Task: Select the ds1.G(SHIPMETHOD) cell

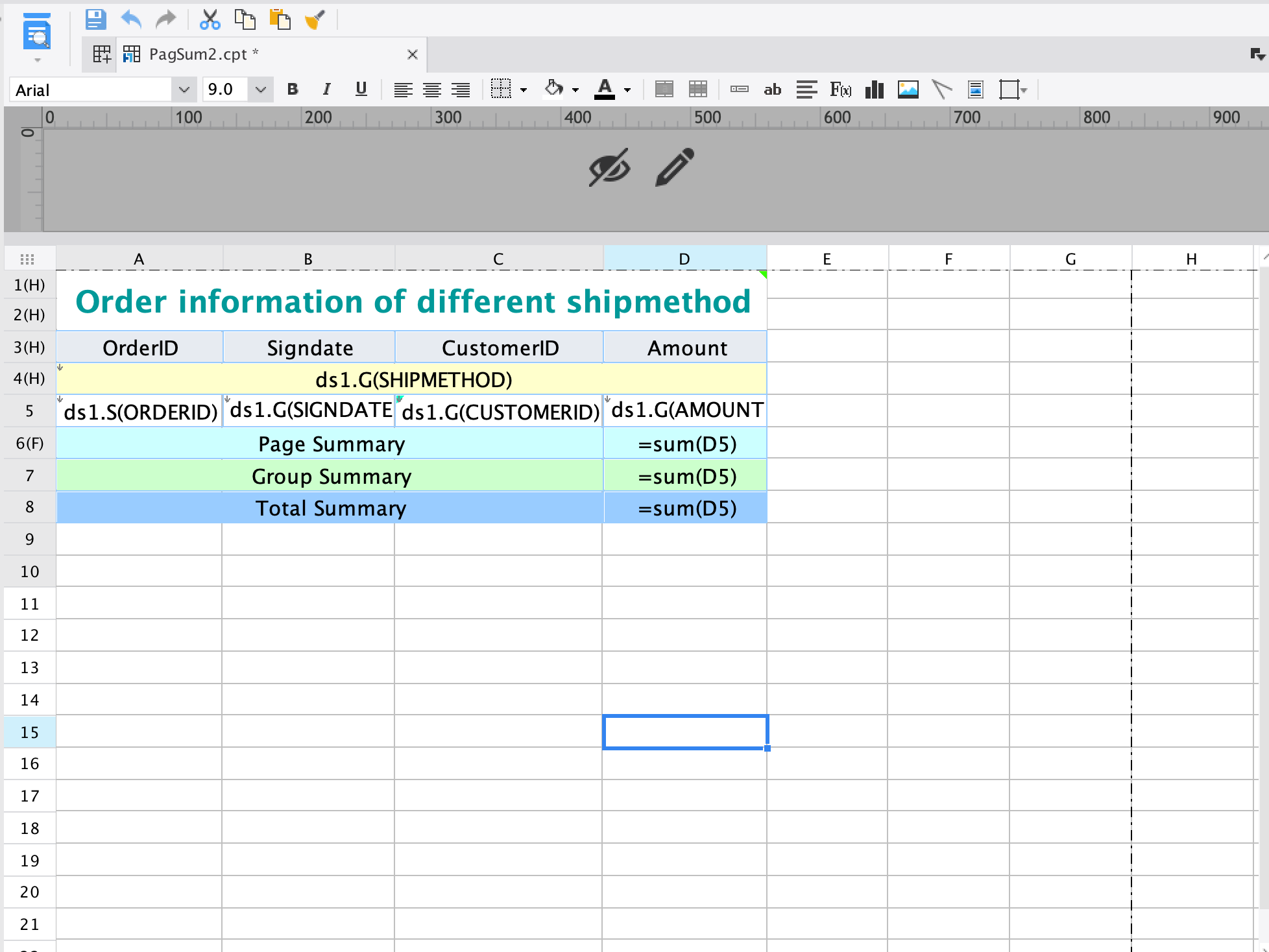Action: (411, 379)
